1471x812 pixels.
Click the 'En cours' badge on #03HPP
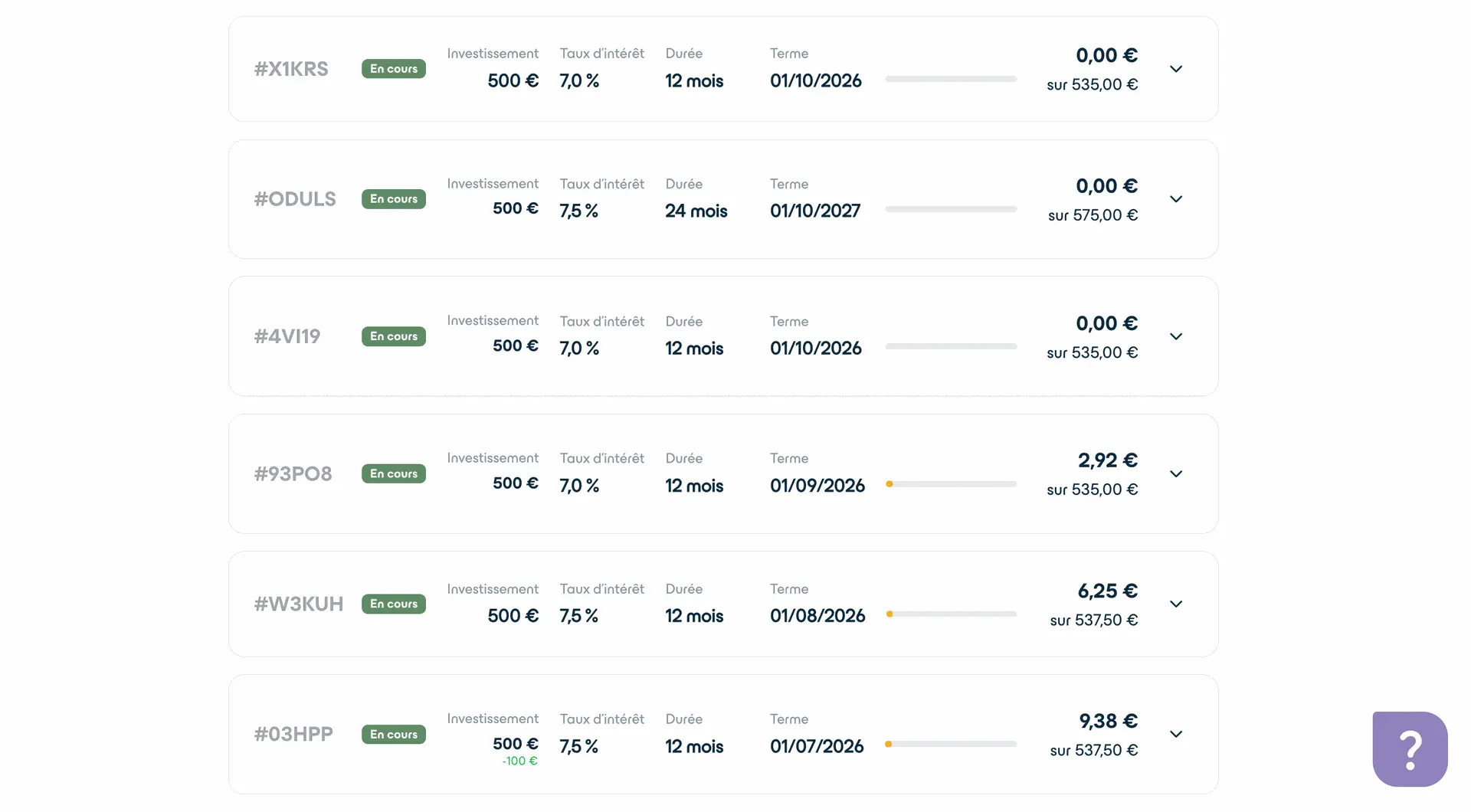394,735
